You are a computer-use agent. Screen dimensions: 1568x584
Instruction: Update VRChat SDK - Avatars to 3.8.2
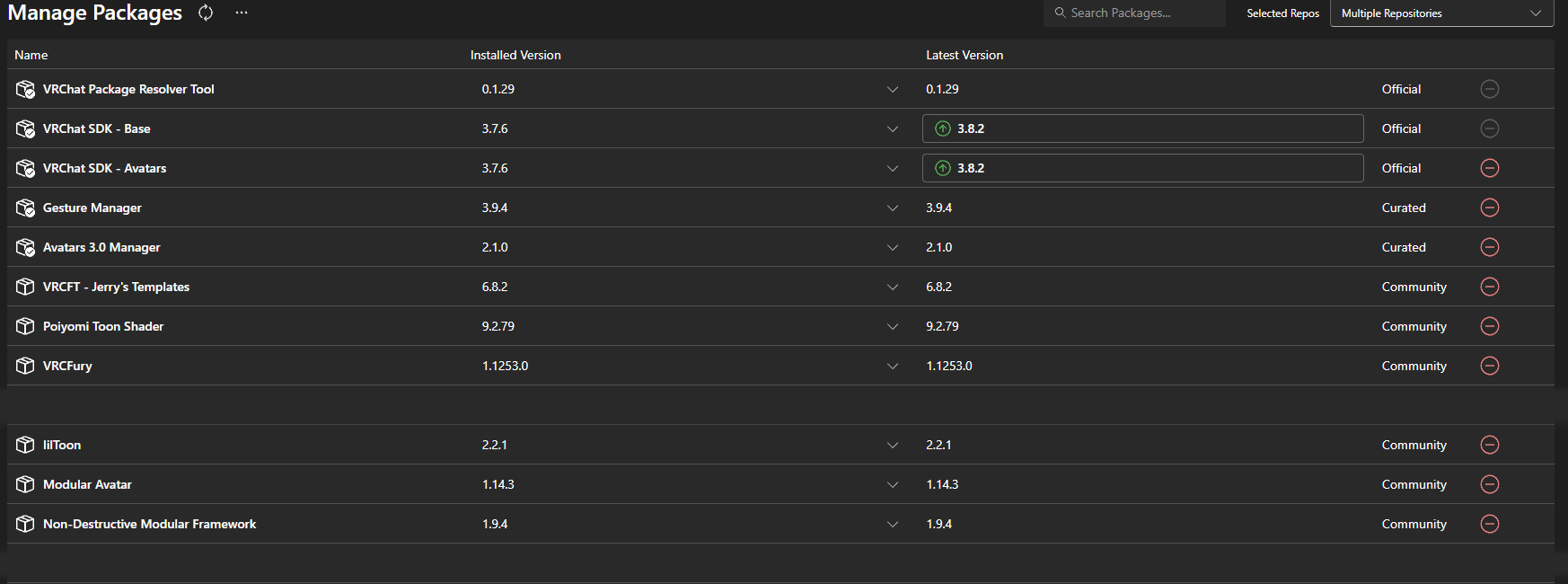[x=1141, y=168]
